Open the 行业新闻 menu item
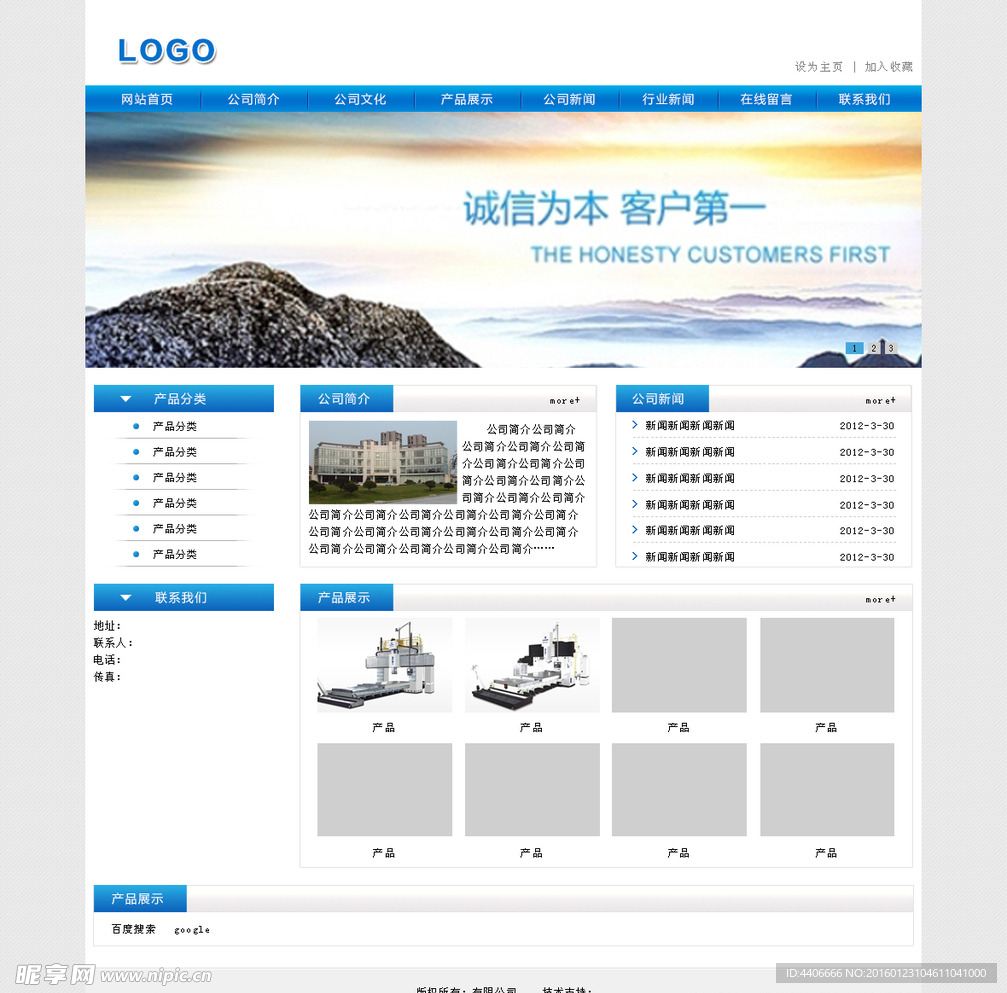 [669, 99]
